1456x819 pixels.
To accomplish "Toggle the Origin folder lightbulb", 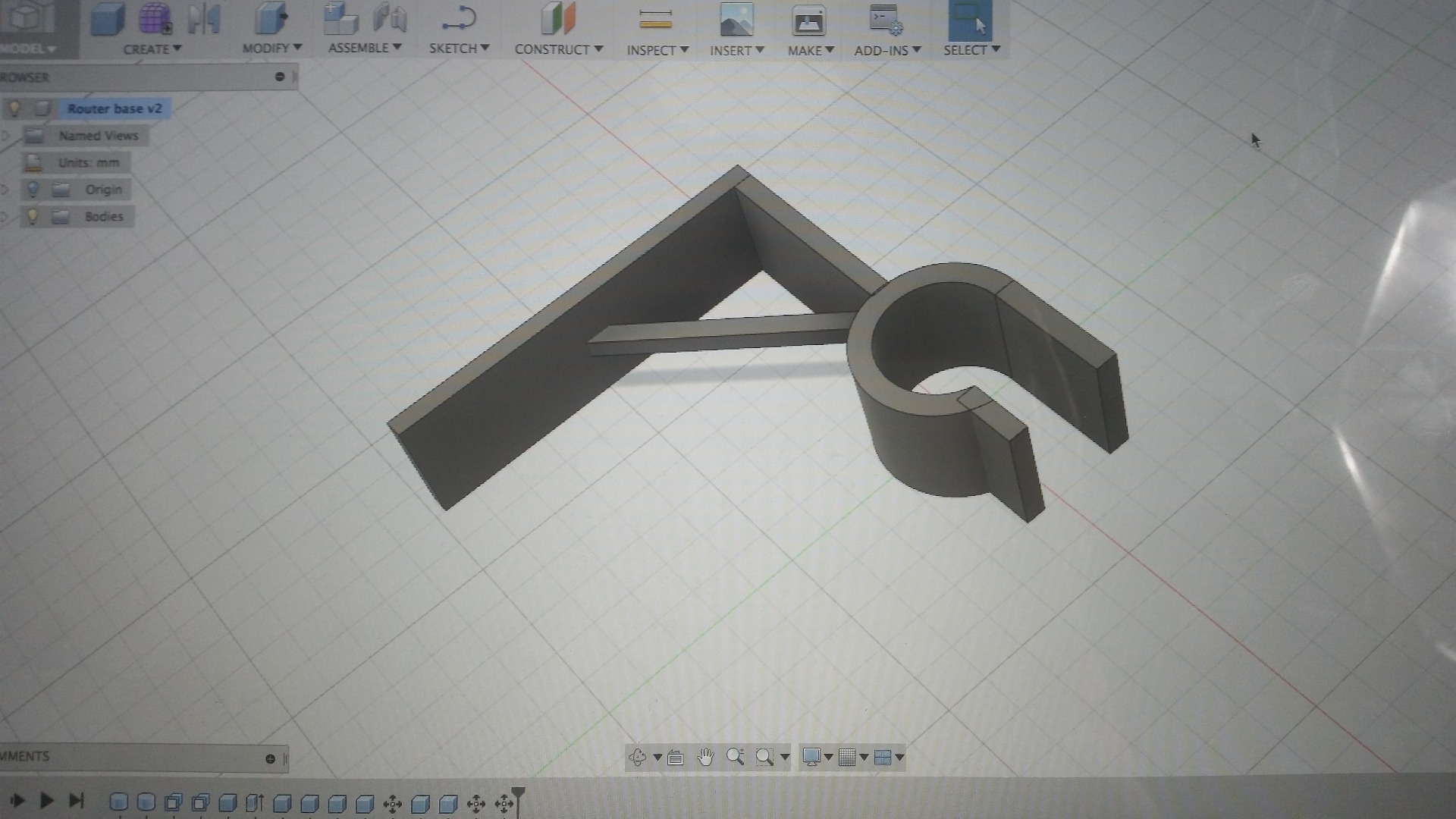I will coord(33,190).
